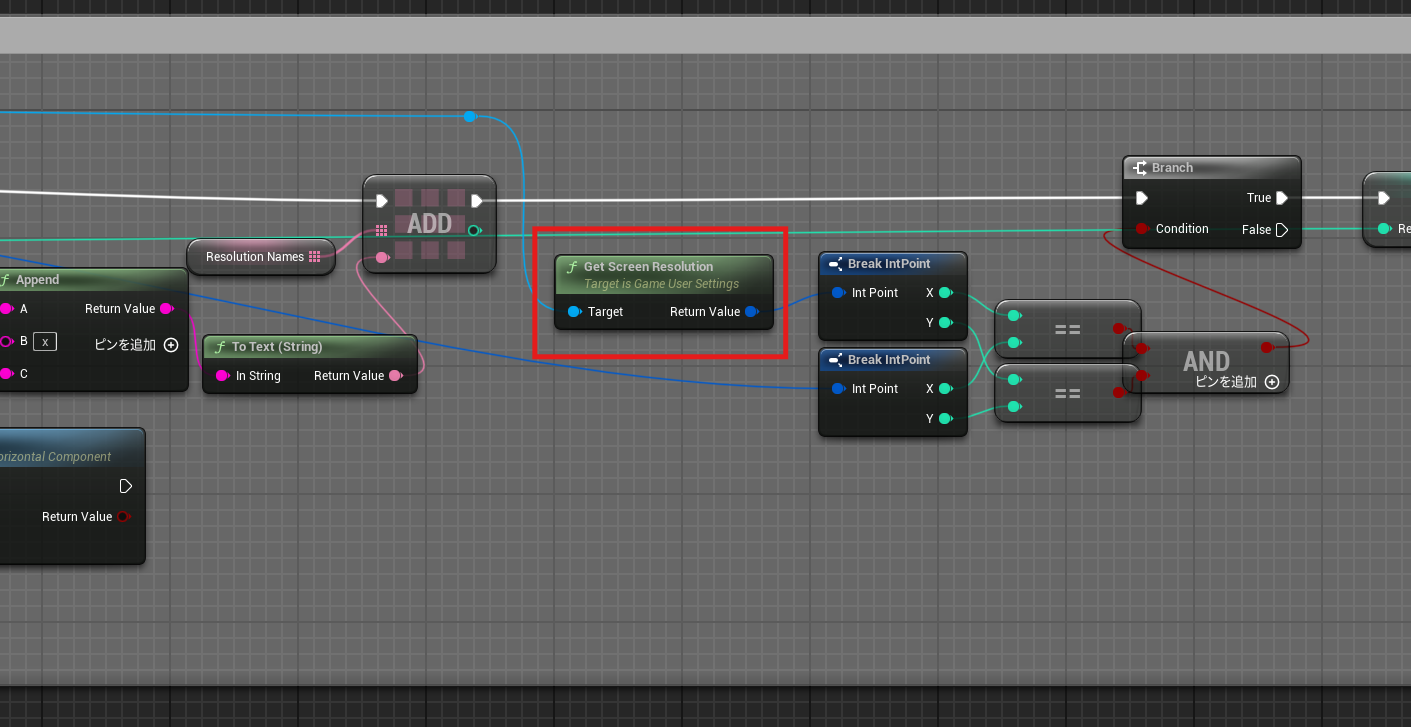
Task: Select the Get Screen Resolution node title
Action: point(648,267)
